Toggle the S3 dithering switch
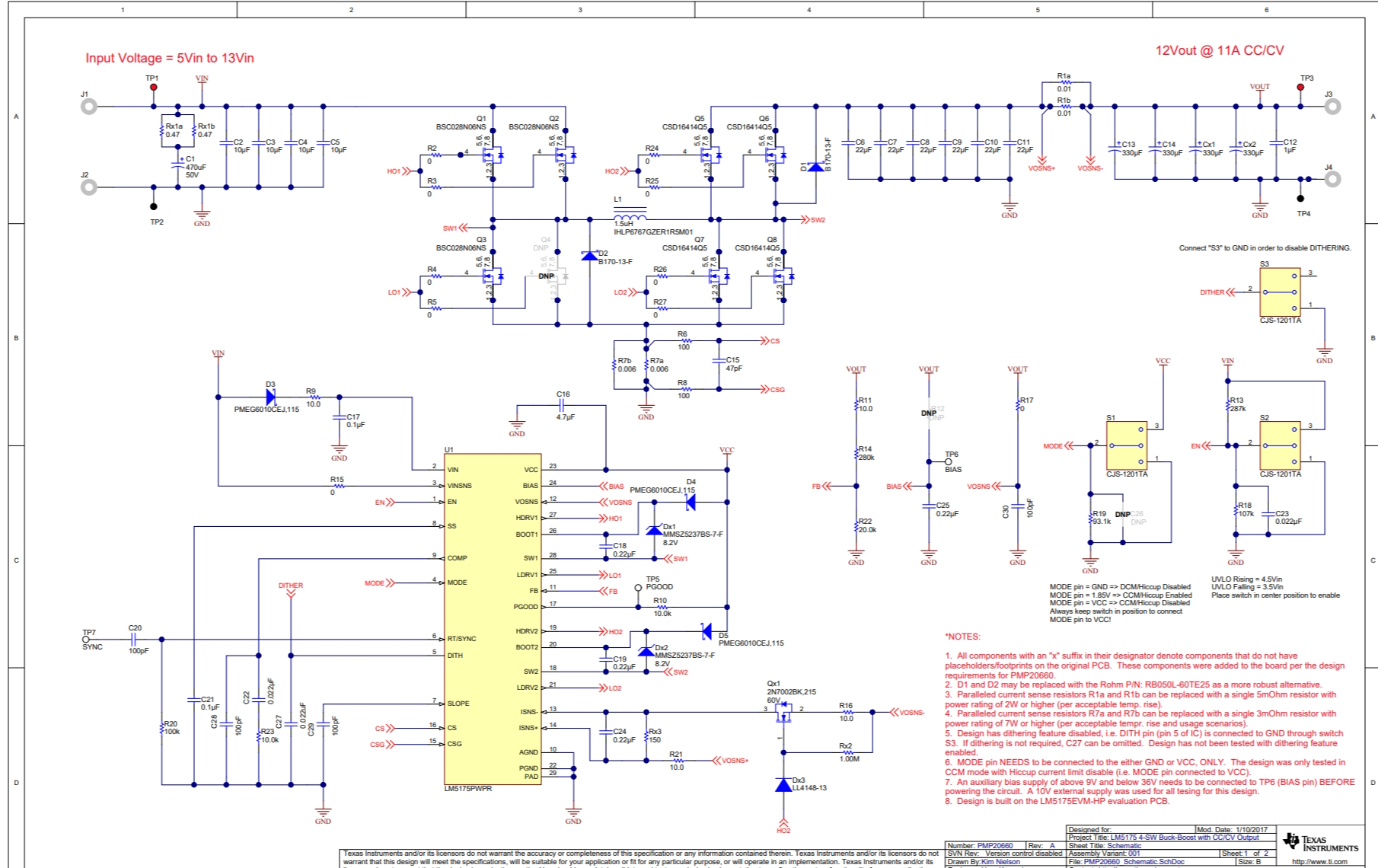1378x868 pixels. click(1280, 292)
